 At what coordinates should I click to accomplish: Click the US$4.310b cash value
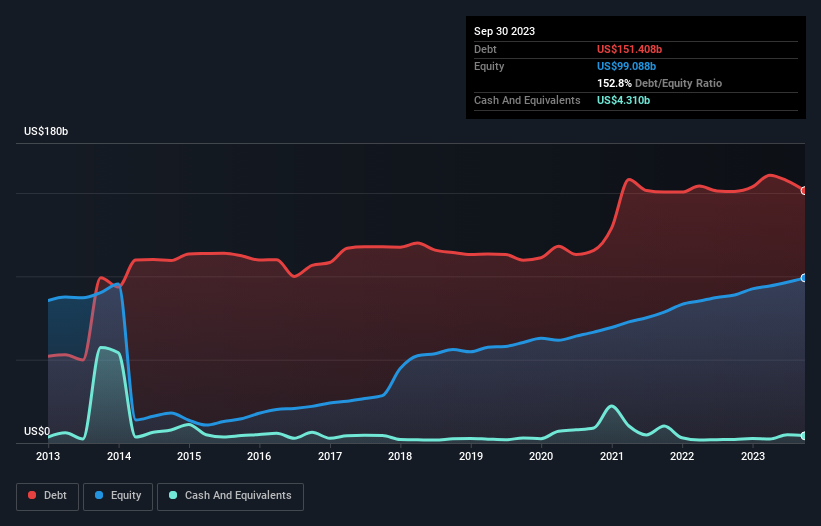(623, 100)
